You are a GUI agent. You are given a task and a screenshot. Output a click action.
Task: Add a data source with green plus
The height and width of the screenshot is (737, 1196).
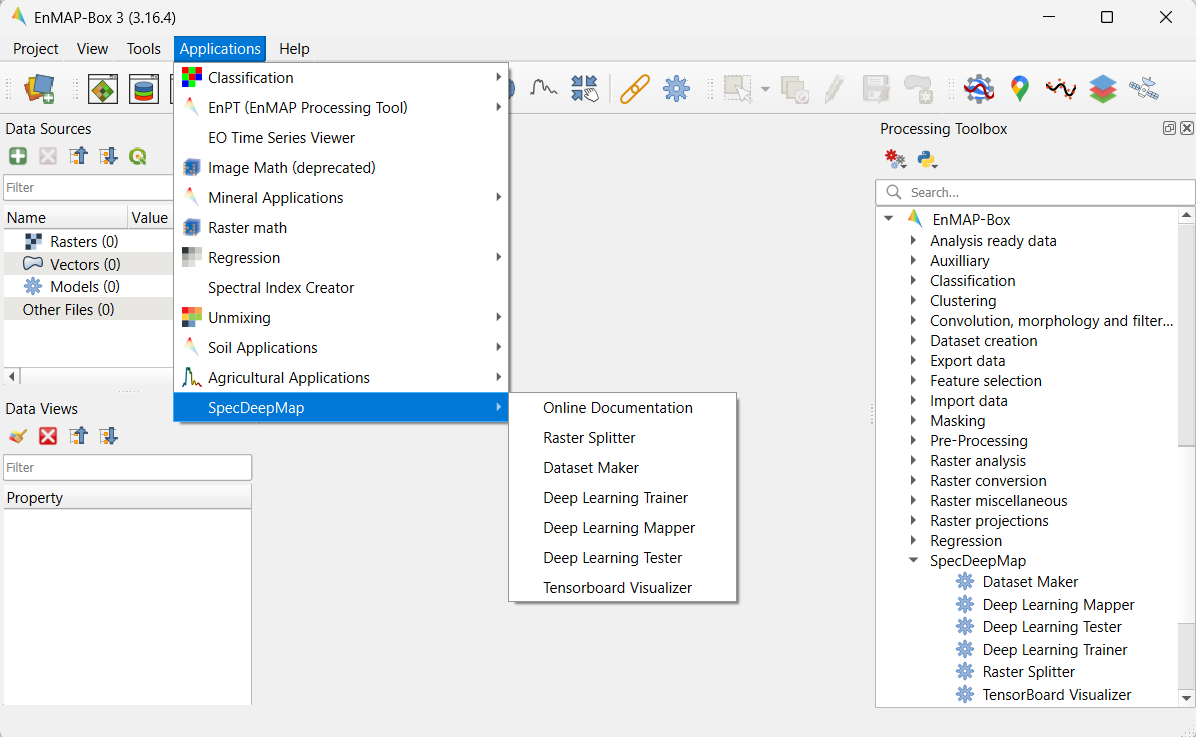tap(18, 156)
